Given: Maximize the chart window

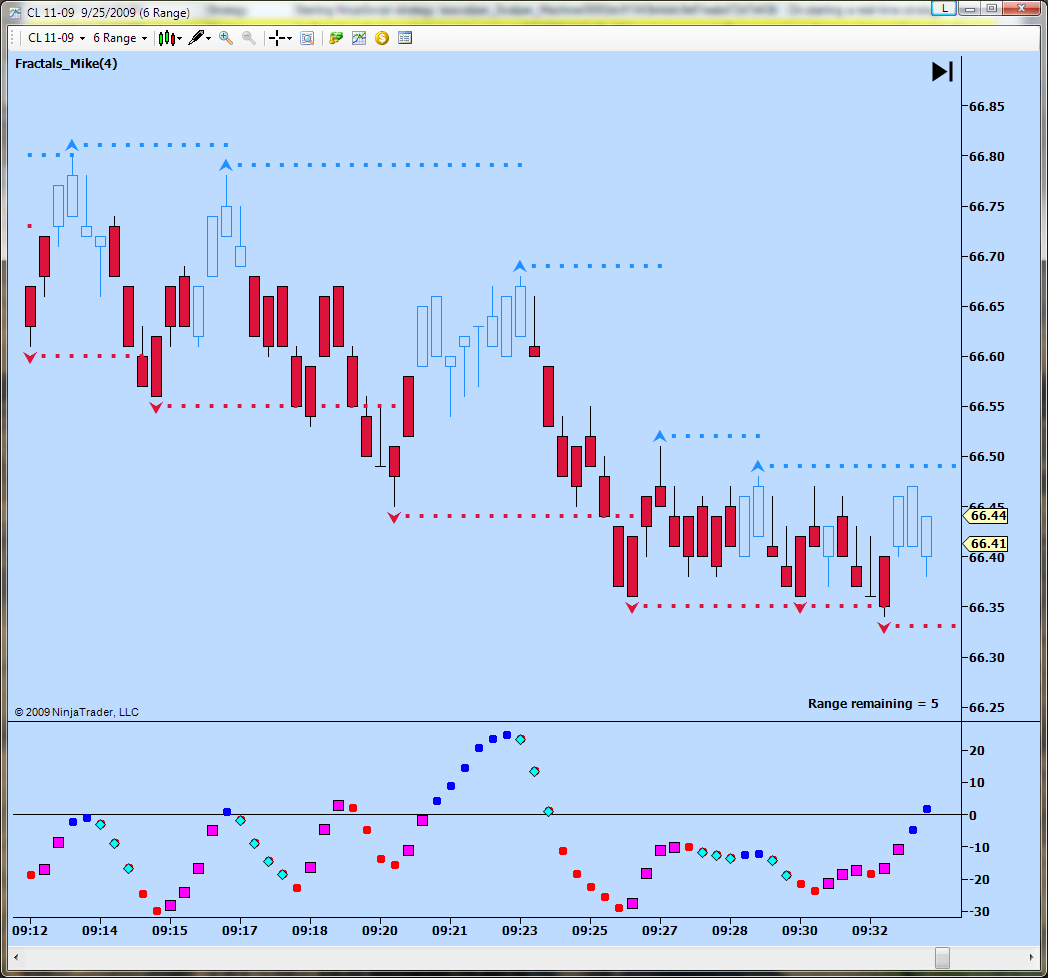Looking at the screenshot, I should 992,9.
